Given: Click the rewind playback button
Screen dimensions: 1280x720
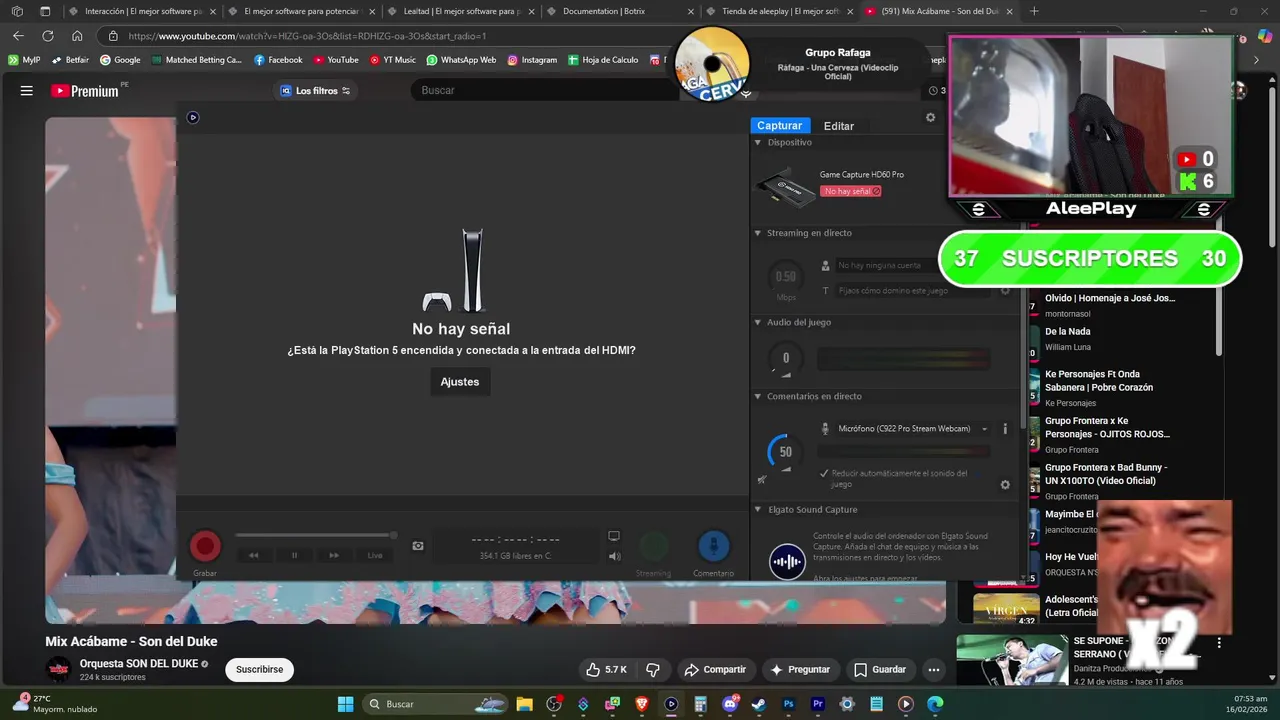Looking at the screenshot, I should (254, 555).
